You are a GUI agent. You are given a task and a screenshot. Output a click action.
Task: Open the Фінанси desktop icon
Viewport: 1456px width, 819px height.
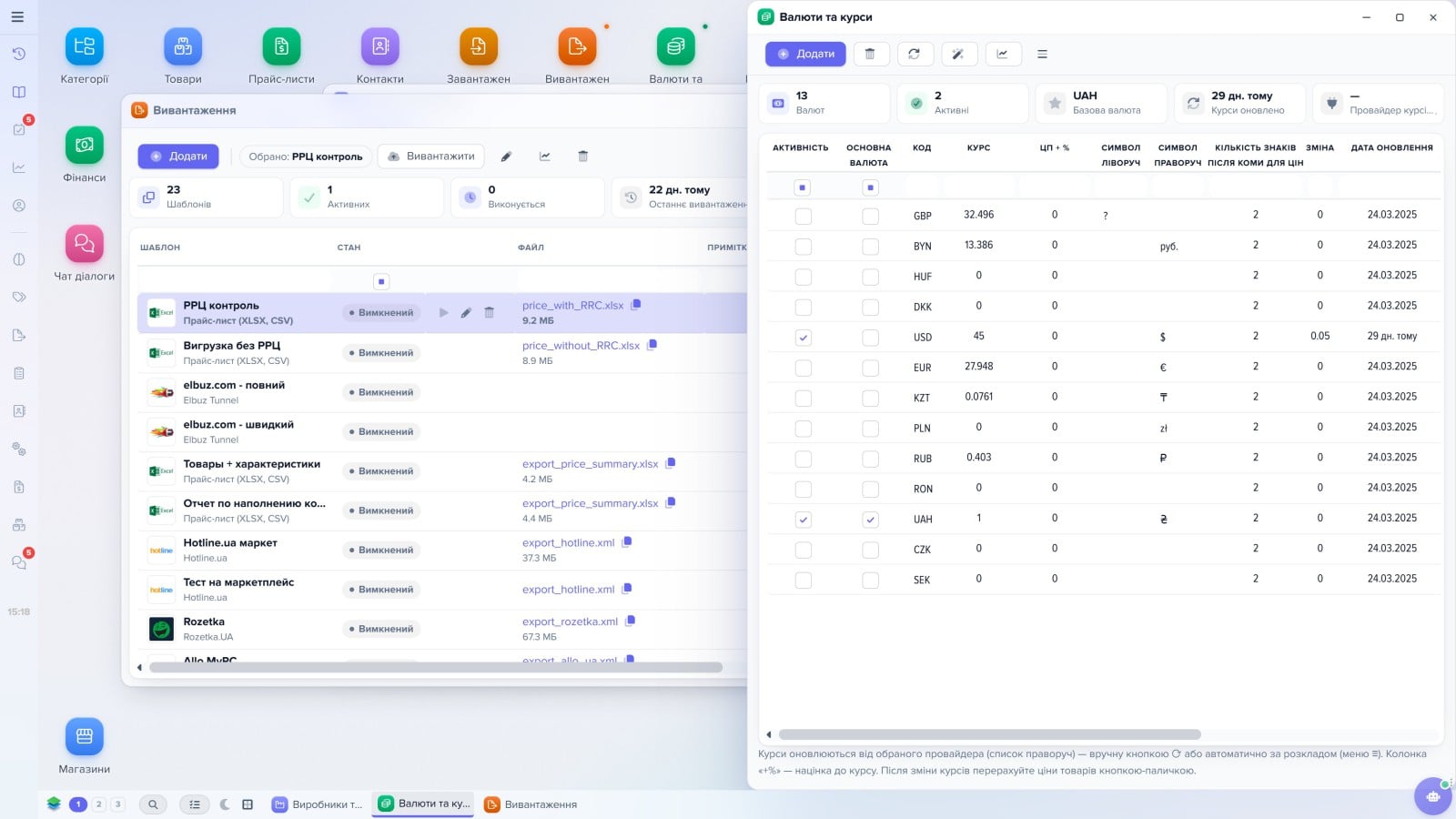(85, 146)
